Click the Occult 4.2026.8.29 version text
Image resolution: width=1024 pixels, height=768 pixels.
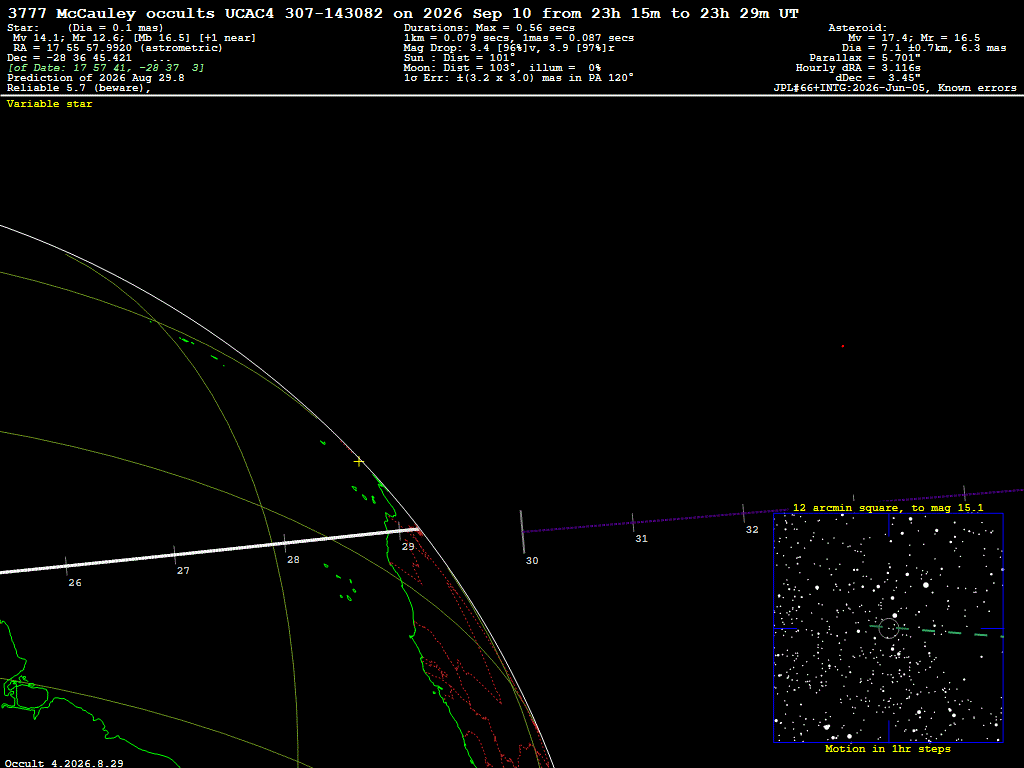pyautogui.click(x=64, y=763)
